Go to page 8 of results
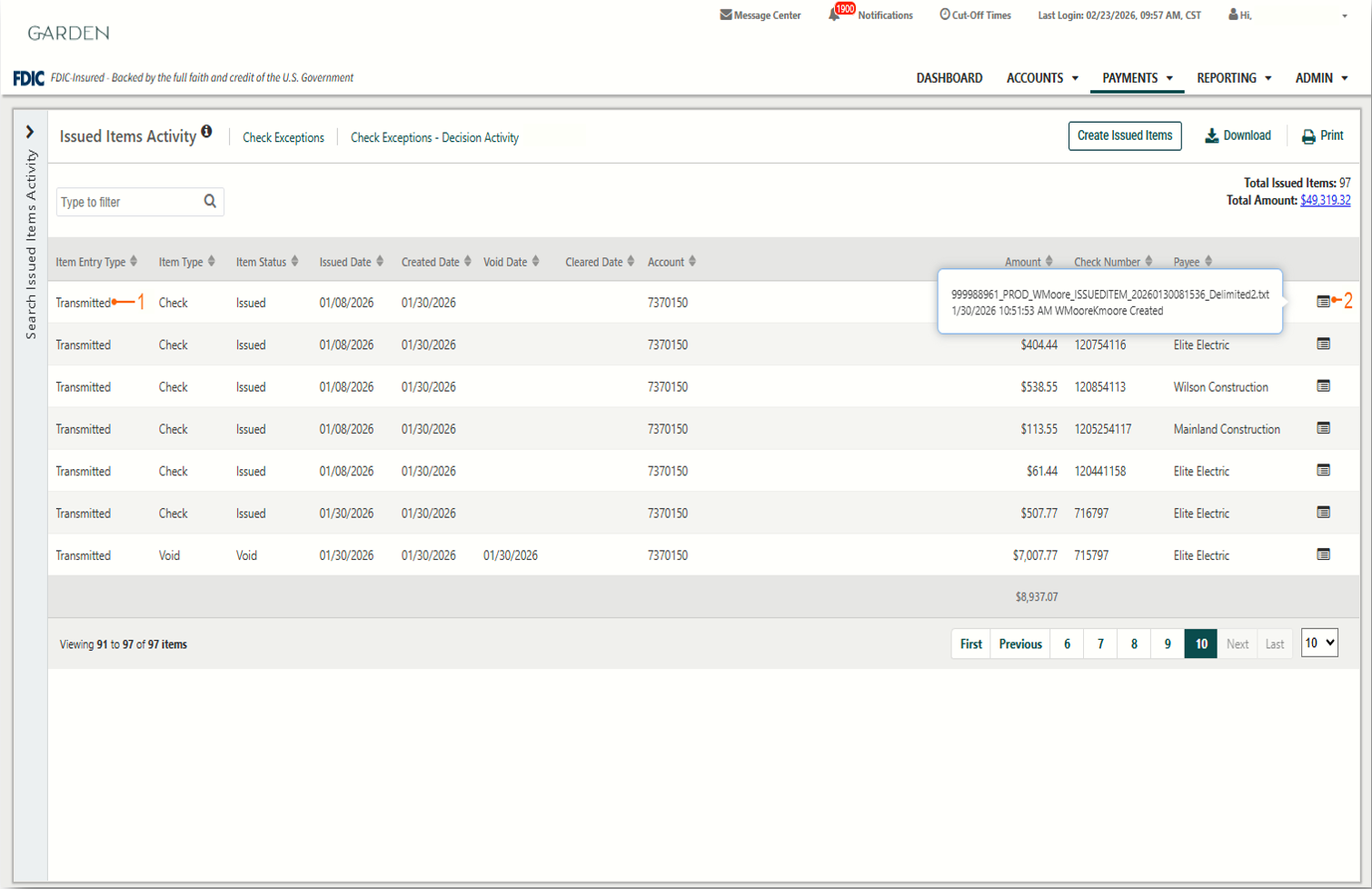Viewport: 1372px width, 889px height. tap(1134, 644)
